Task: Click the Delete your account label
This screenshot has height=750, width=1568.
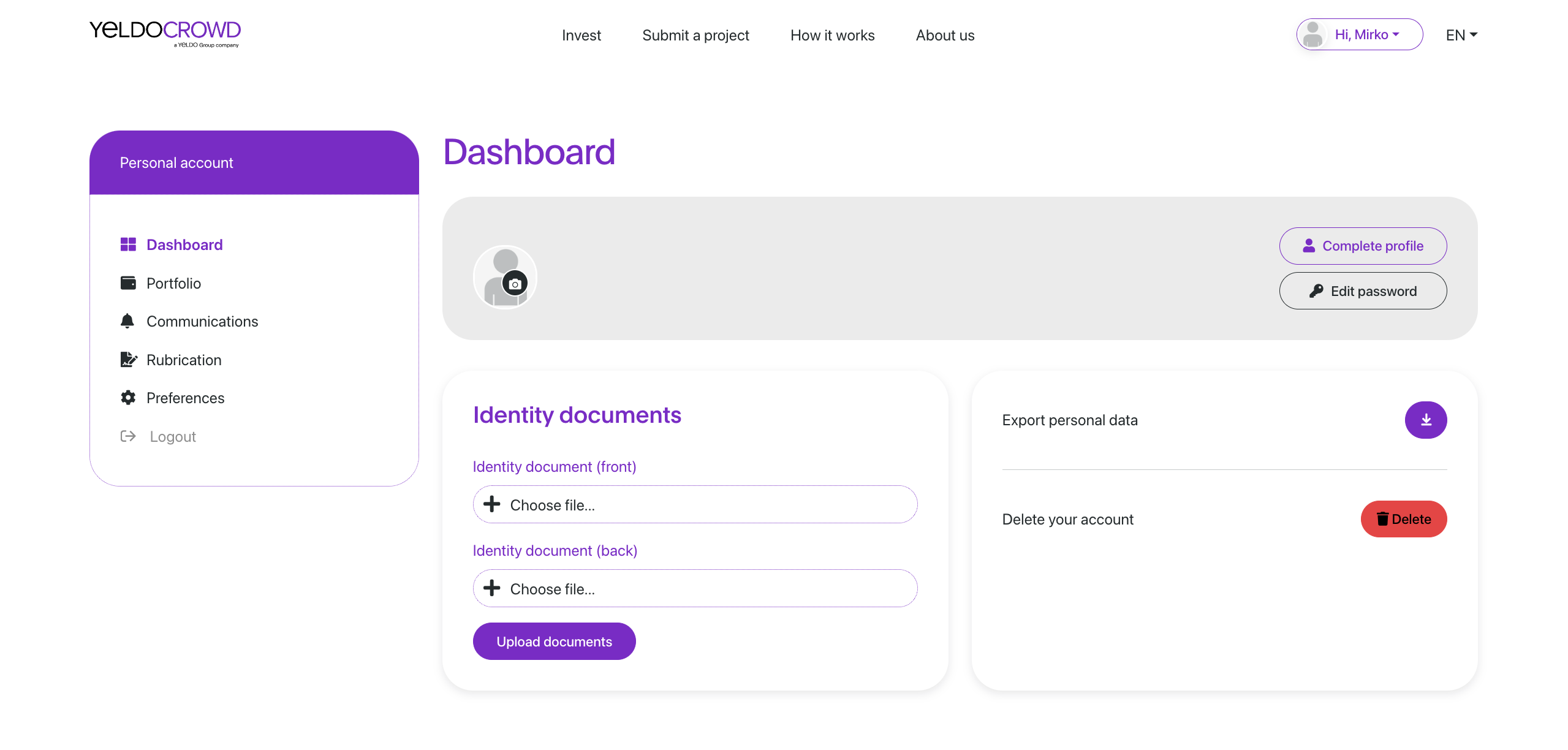Action: tap(1068, 520)
